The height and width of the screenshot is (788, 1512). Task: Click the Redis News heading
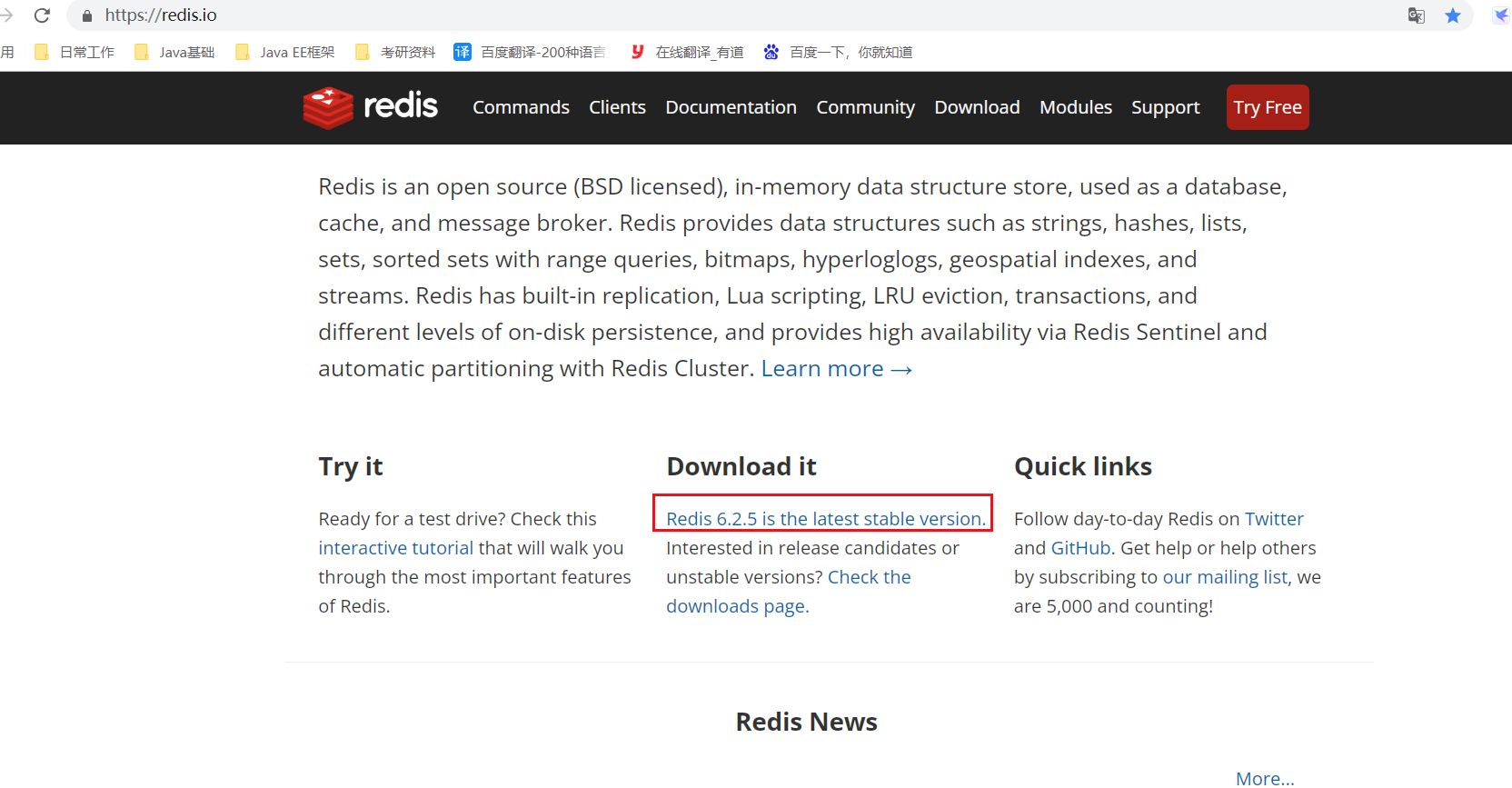(806, 722)
